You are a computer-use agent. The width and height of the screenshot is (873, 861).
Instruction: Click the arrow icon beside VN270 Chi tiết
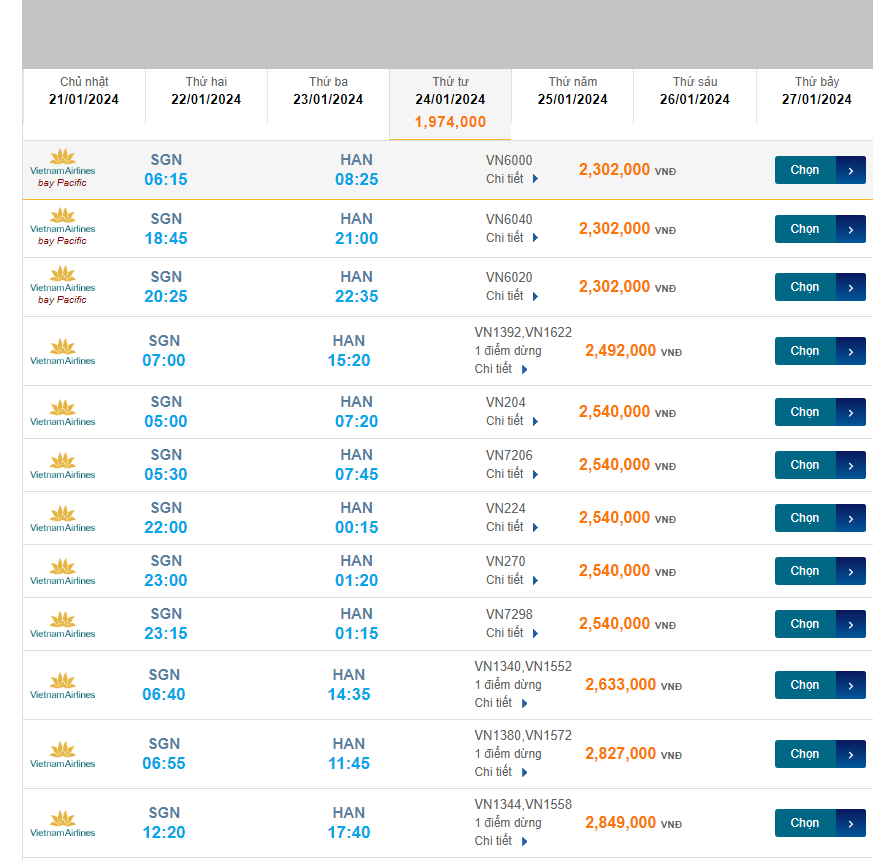[536, 580]
